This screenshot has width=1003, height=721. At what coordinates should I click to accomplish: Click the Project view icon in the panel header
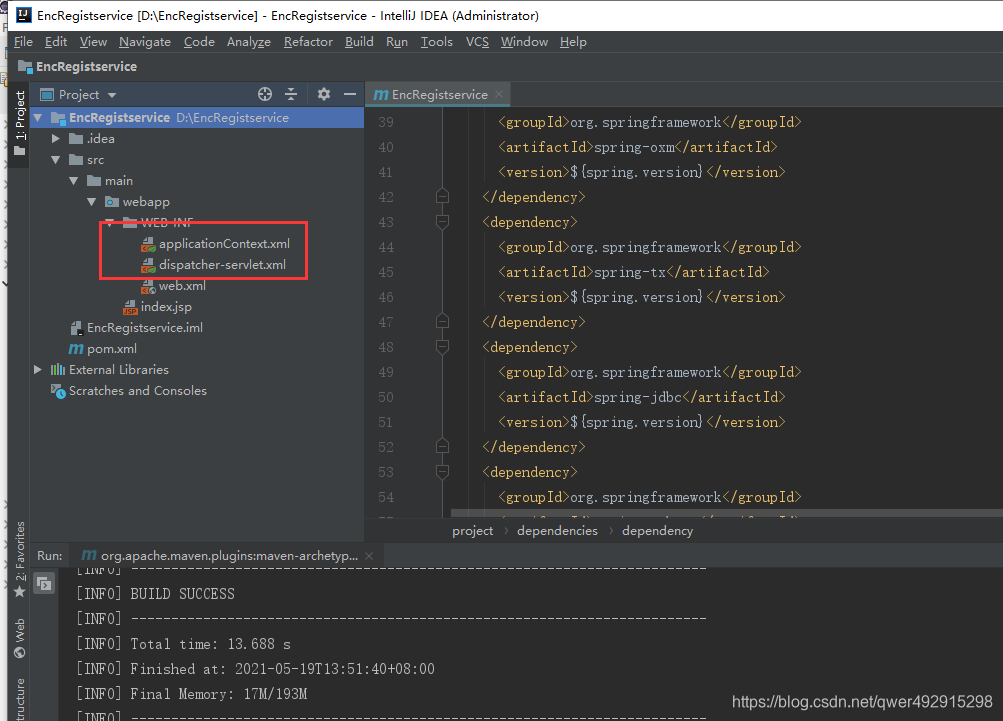click(x=47, y=95)
